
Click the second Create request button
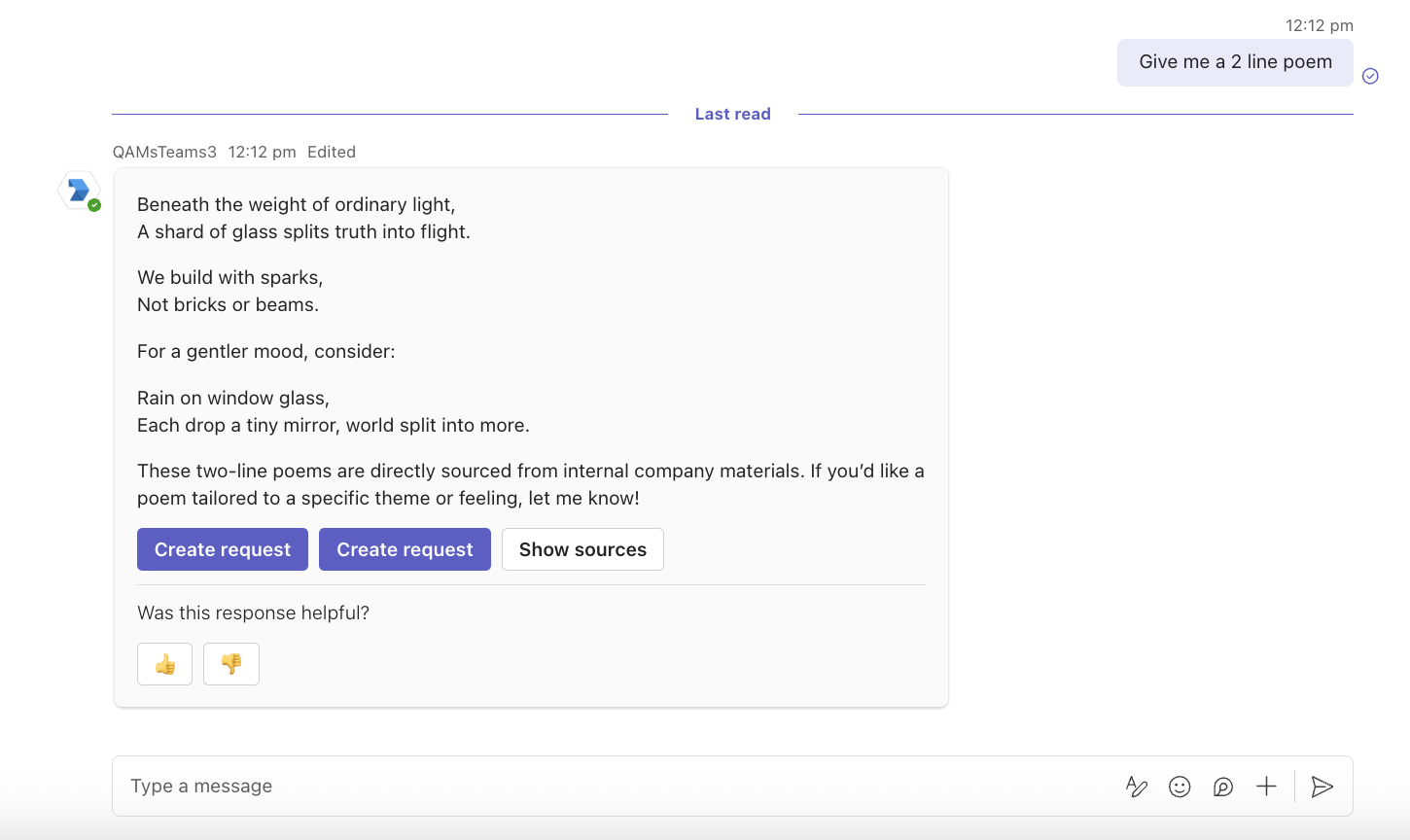[x=405, y=549]
